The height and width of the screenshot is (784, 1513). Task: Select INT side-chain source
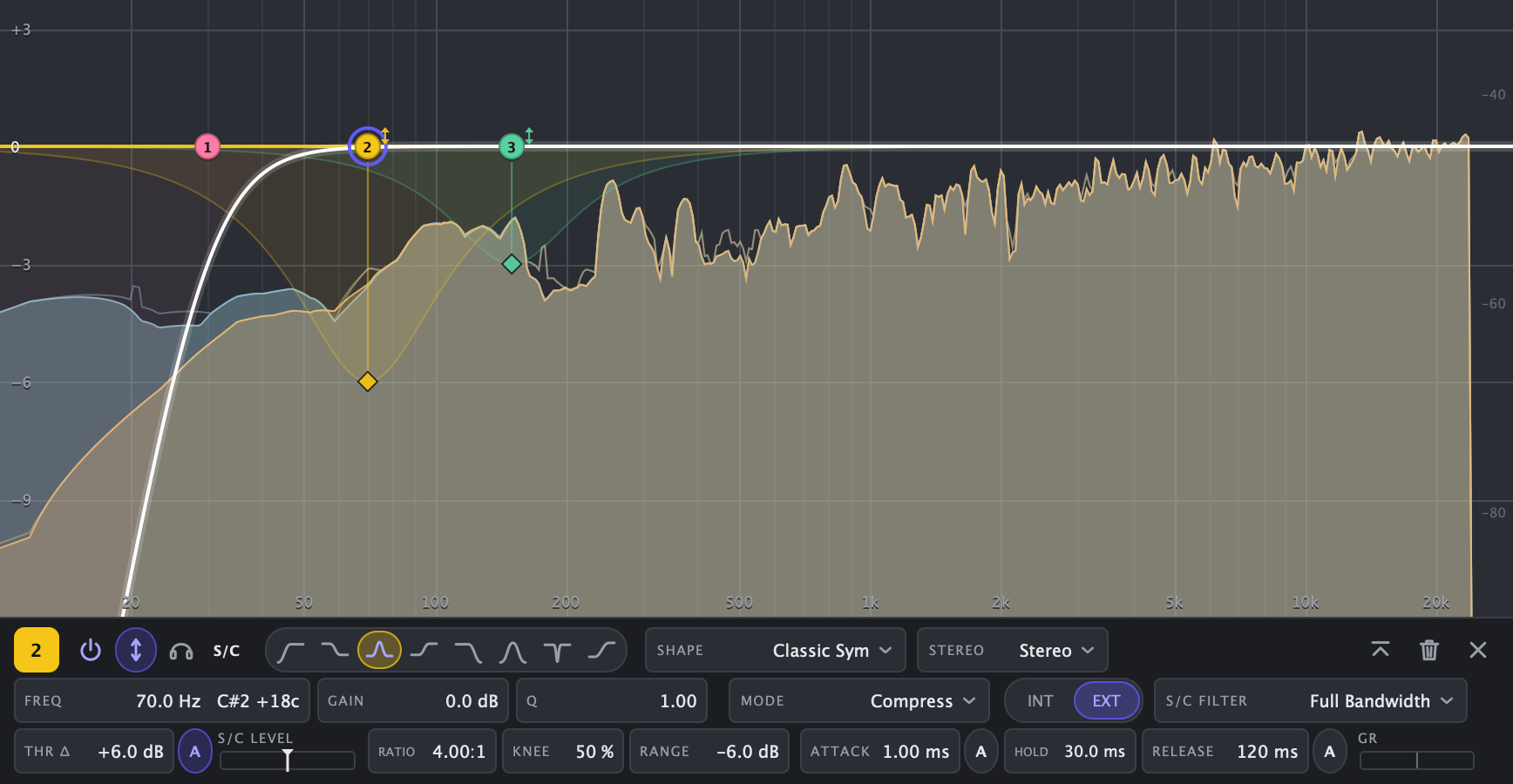coord(1040,701)
